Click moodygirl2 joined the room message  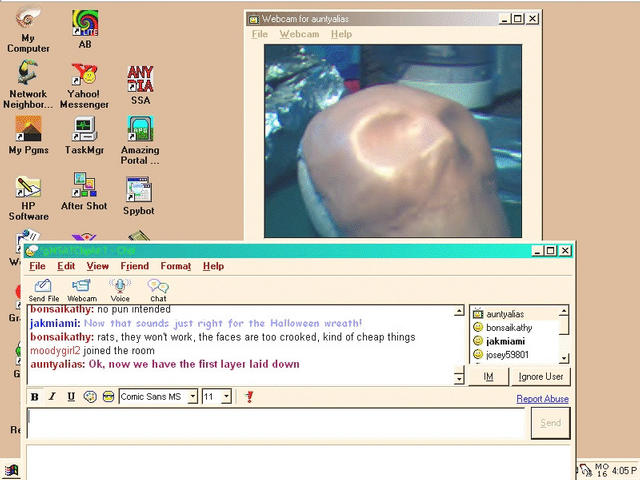point(92,351)
